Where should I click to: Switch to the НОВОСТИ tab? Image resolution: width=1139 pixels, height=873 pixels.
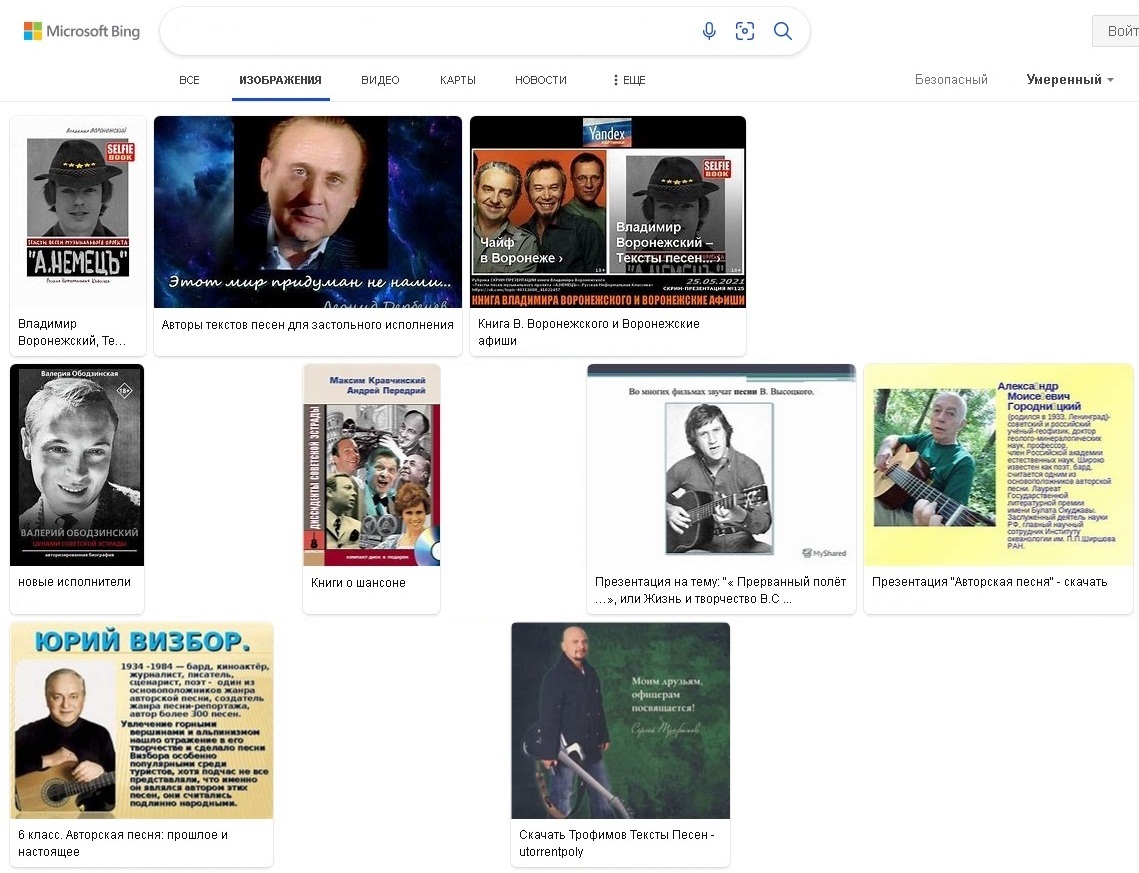(x=540, y=80)
